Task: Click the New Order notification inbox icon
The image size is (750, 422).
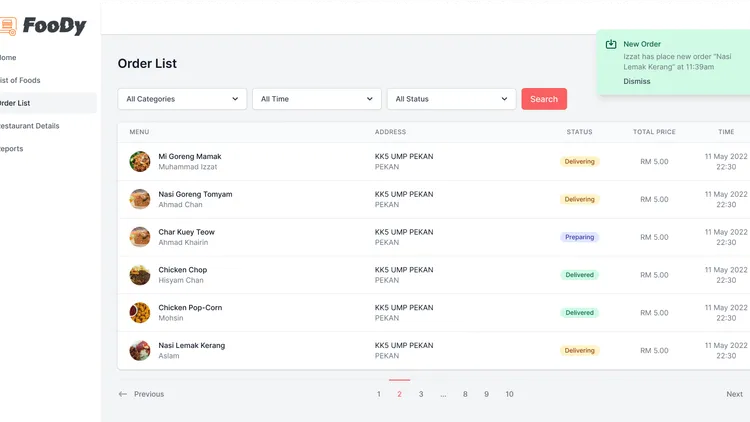Action: (x=611, y=44)
